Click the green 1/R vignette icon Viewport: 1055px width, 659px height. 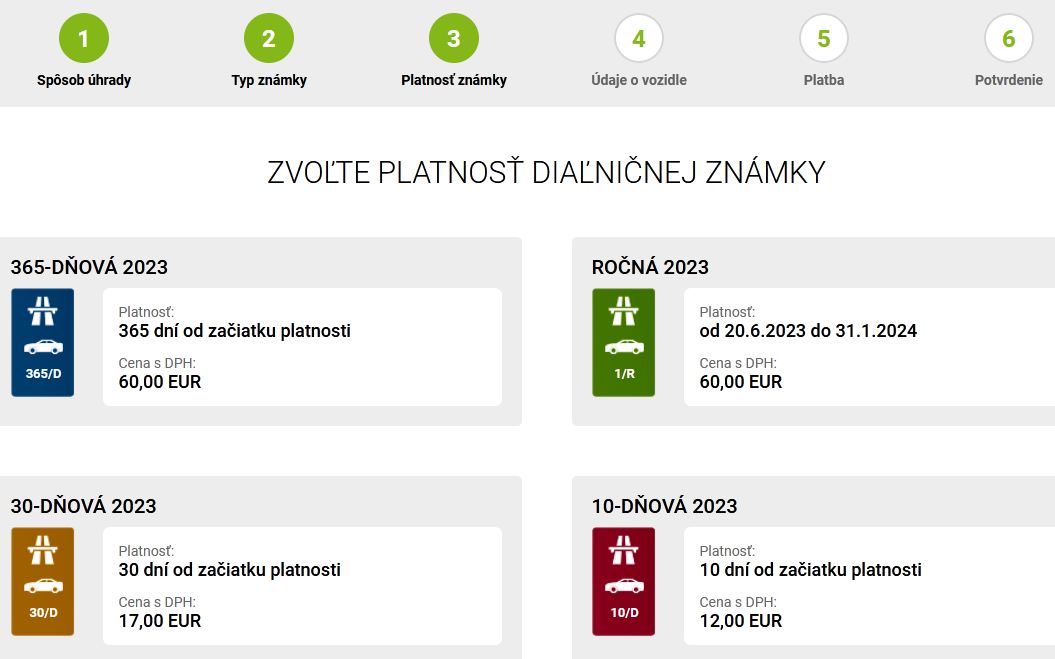623,342
